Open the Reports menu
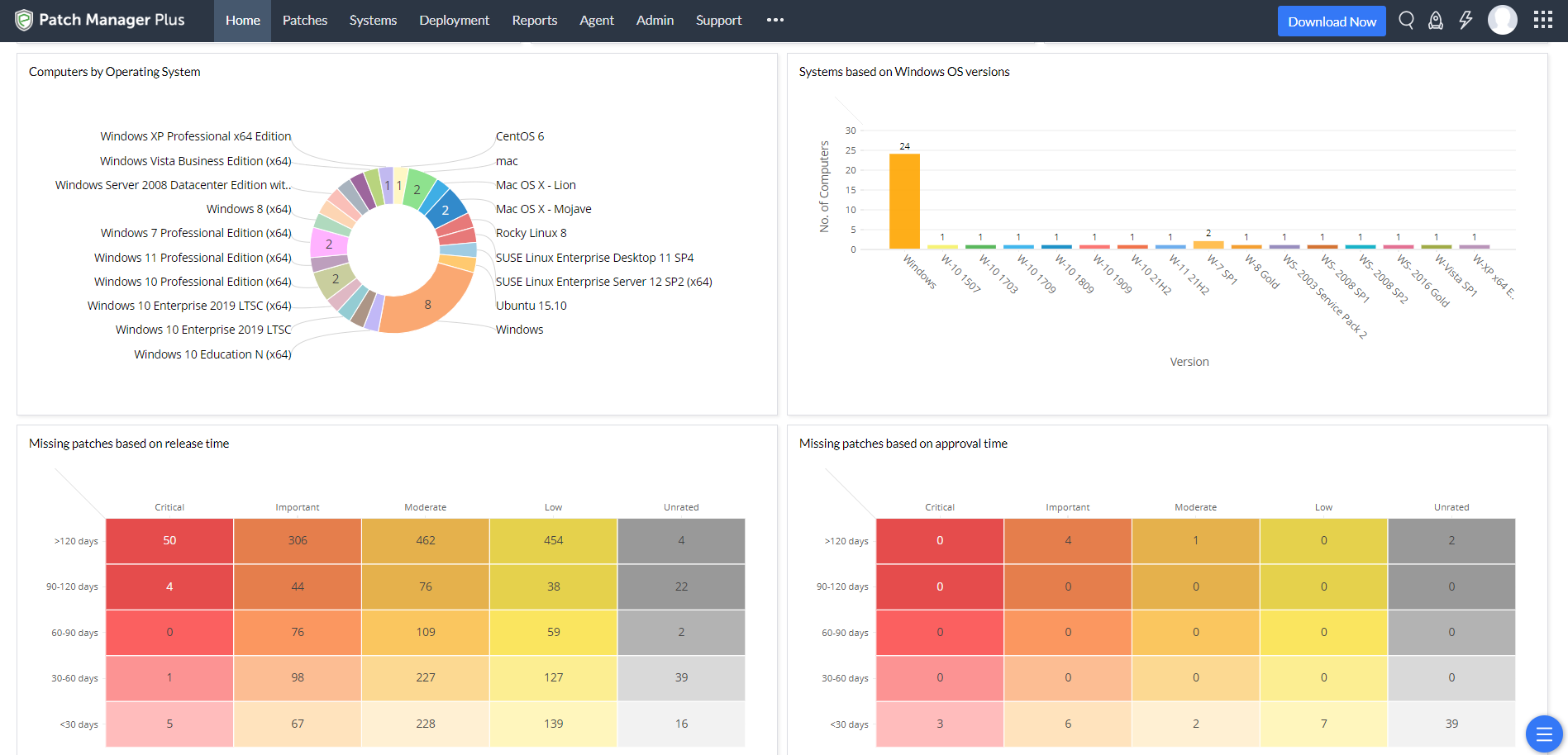Viewport: 1568px width, 755px height. point(534,20)
